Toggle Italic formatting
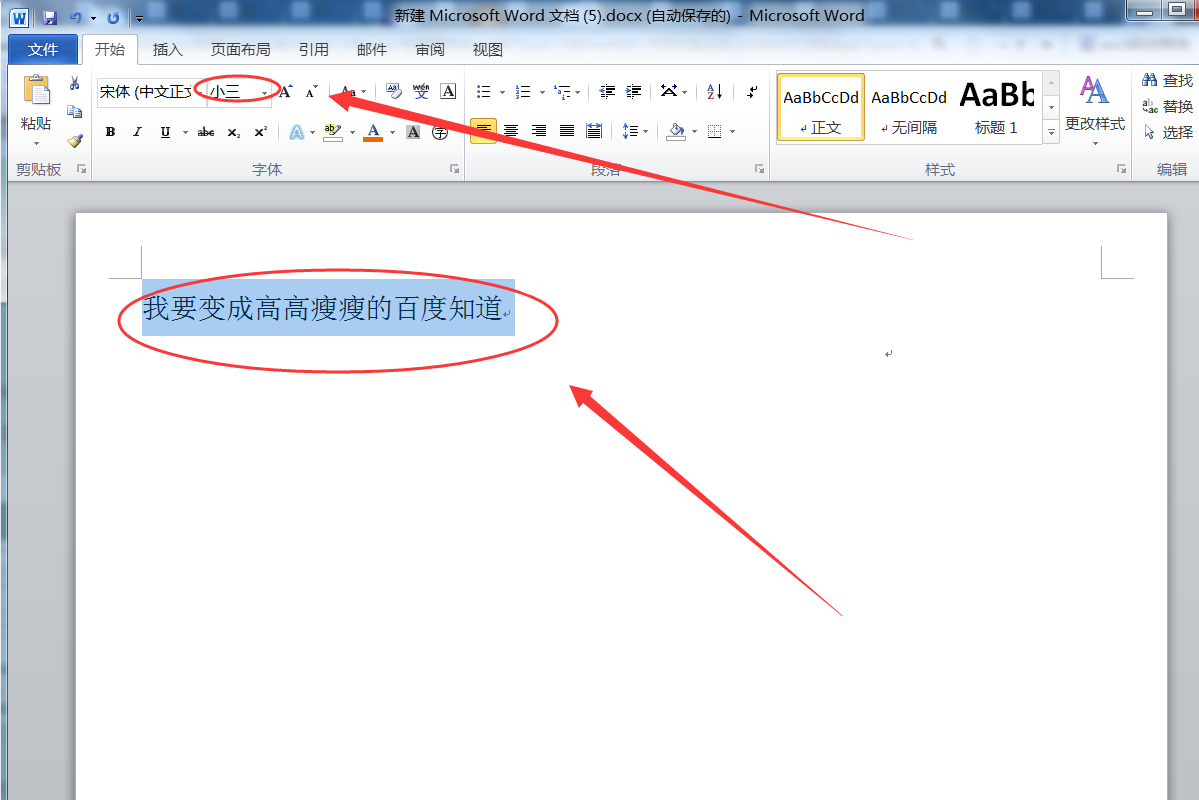The width and height of the screenshot is (1199, 800). 137,132
